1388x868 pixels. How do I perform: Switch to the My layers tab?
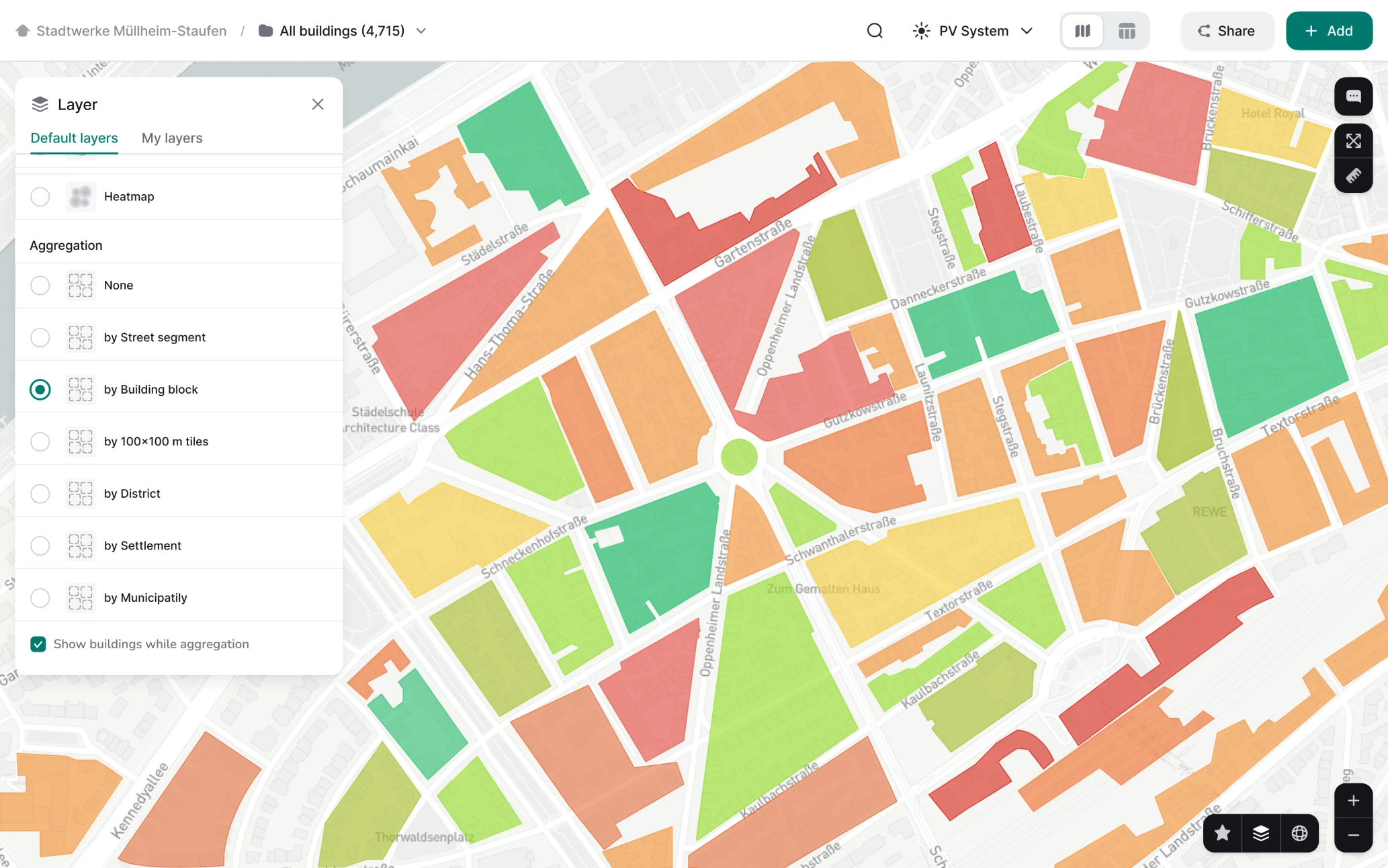click(172, 138)
